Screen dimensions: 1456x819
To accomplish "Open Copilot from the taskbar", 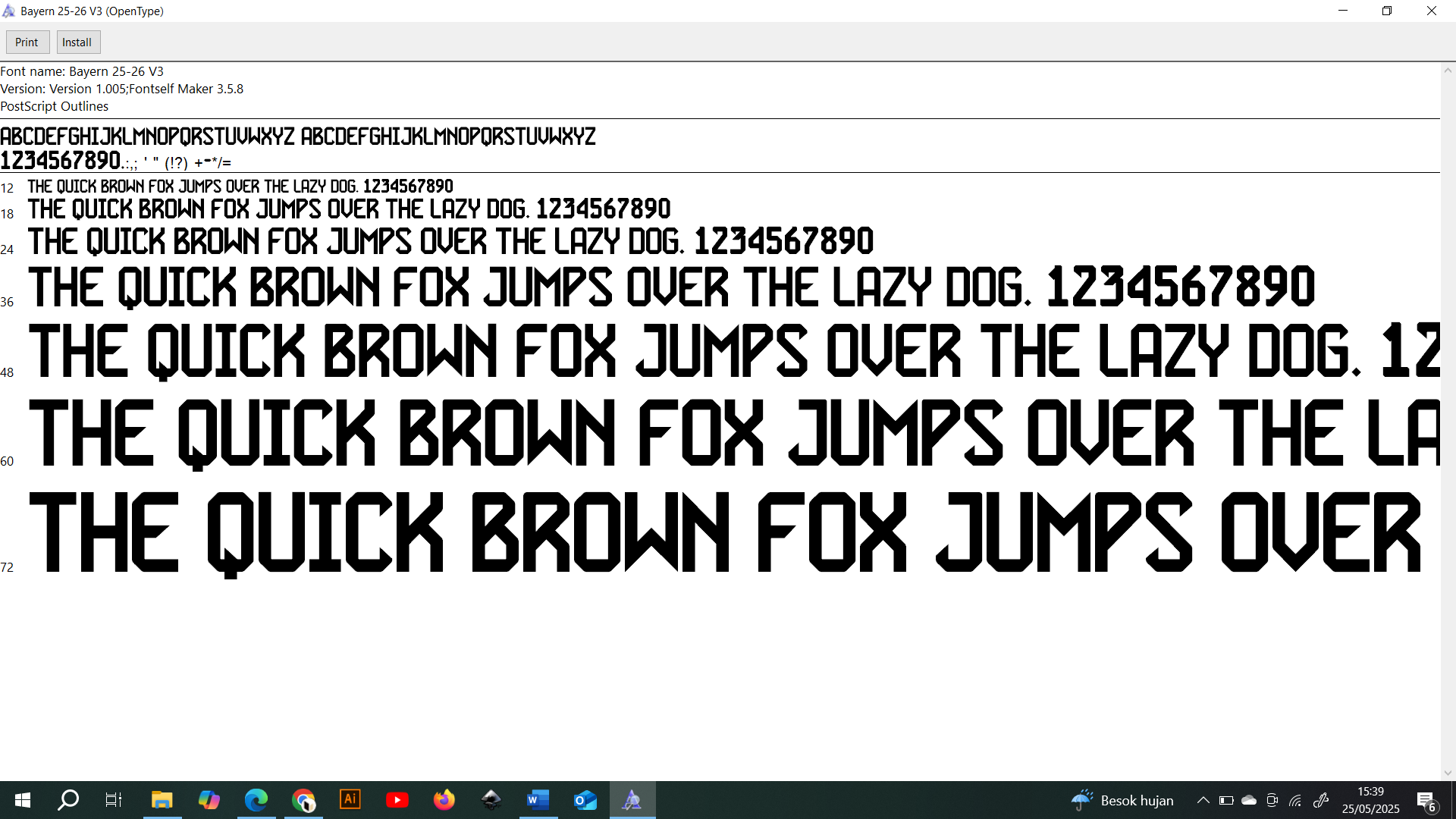I will [209, 800].
